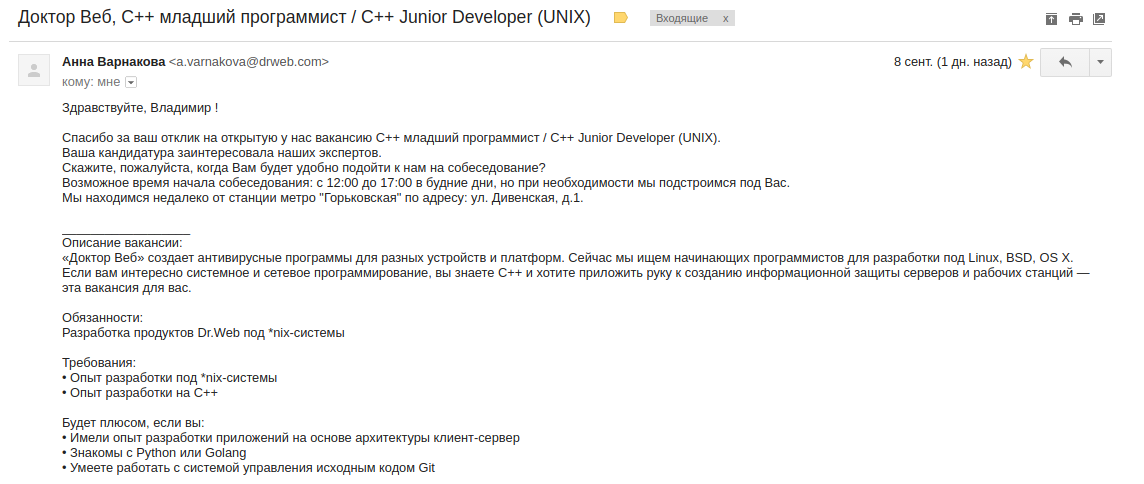The height and width of the screenshot is (484, 1144).
Task: Click the line with interview time 12:00 до 17:00
Action: [x=426, y=183]
